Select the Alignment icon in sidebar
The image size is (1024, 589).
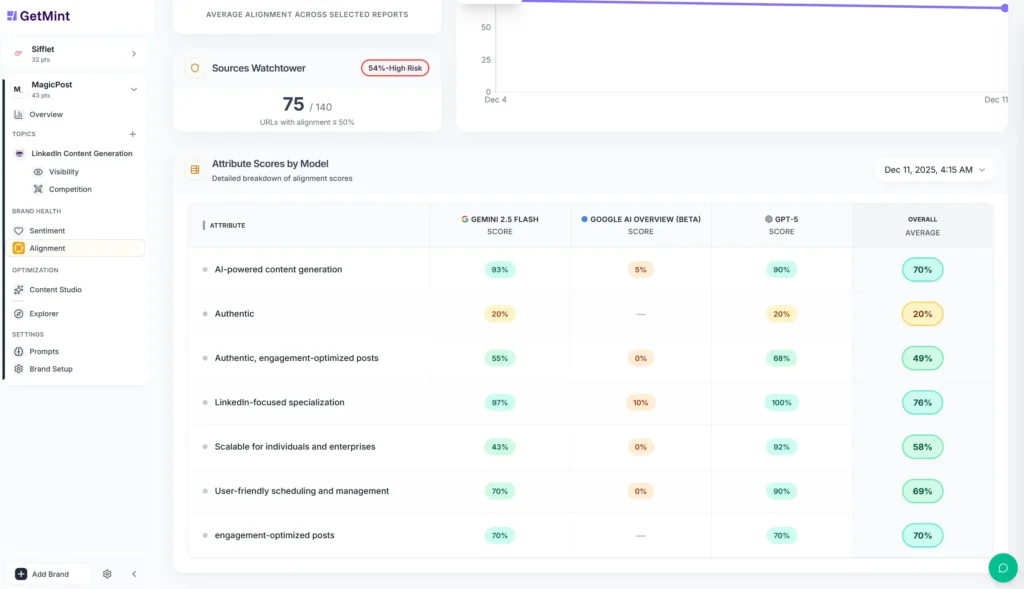(x=18, y=248)
